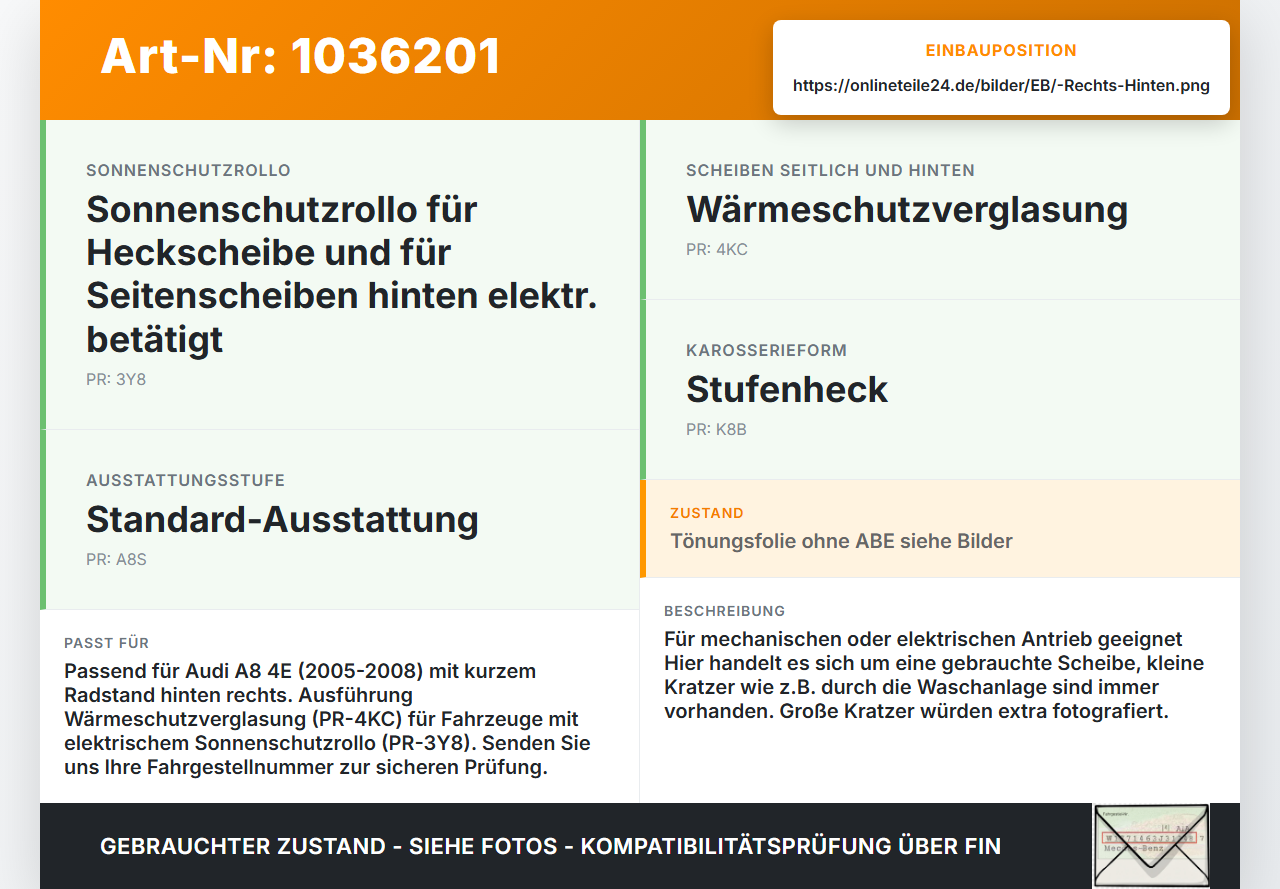Click the SCHEIBEN SEITLICH UND HINTEN label

click(x=830, y=171)
